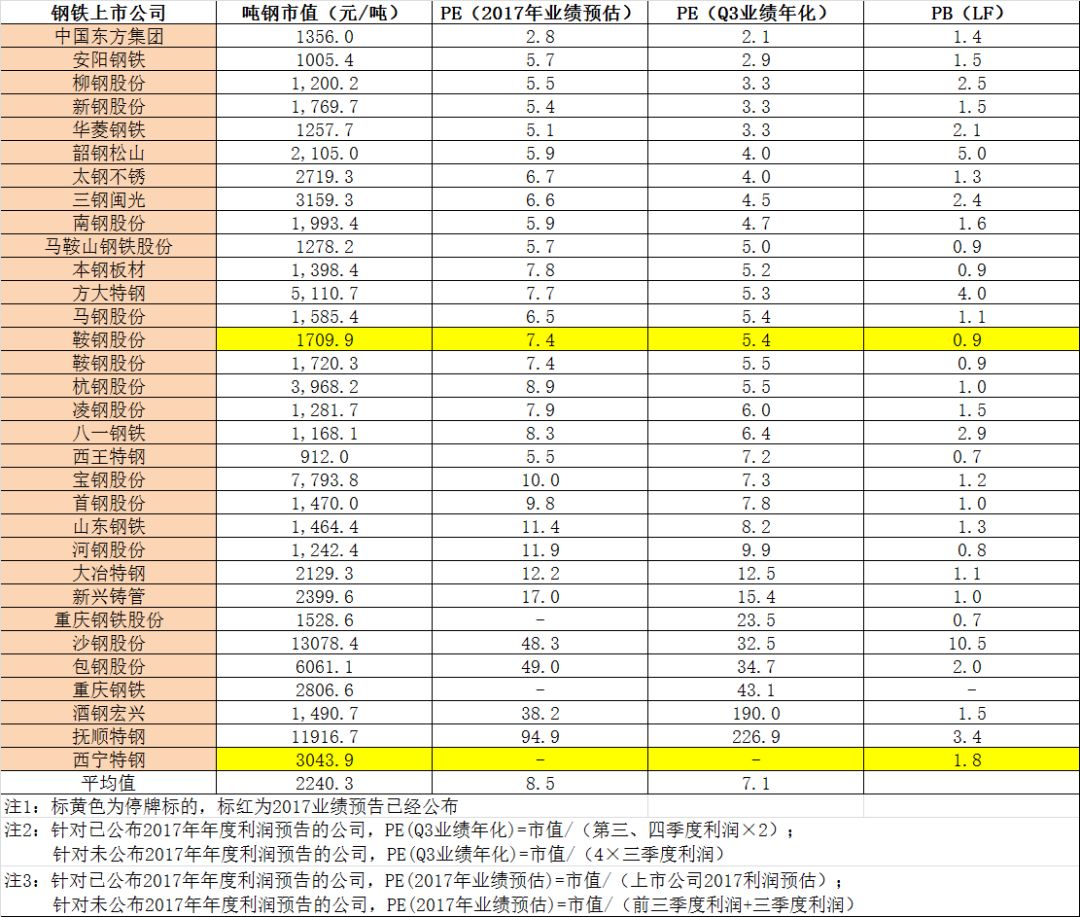Select the PB value 5.0 for 韶钢松山
Screen dimensions: 1080x917
[x=971, y=154]
